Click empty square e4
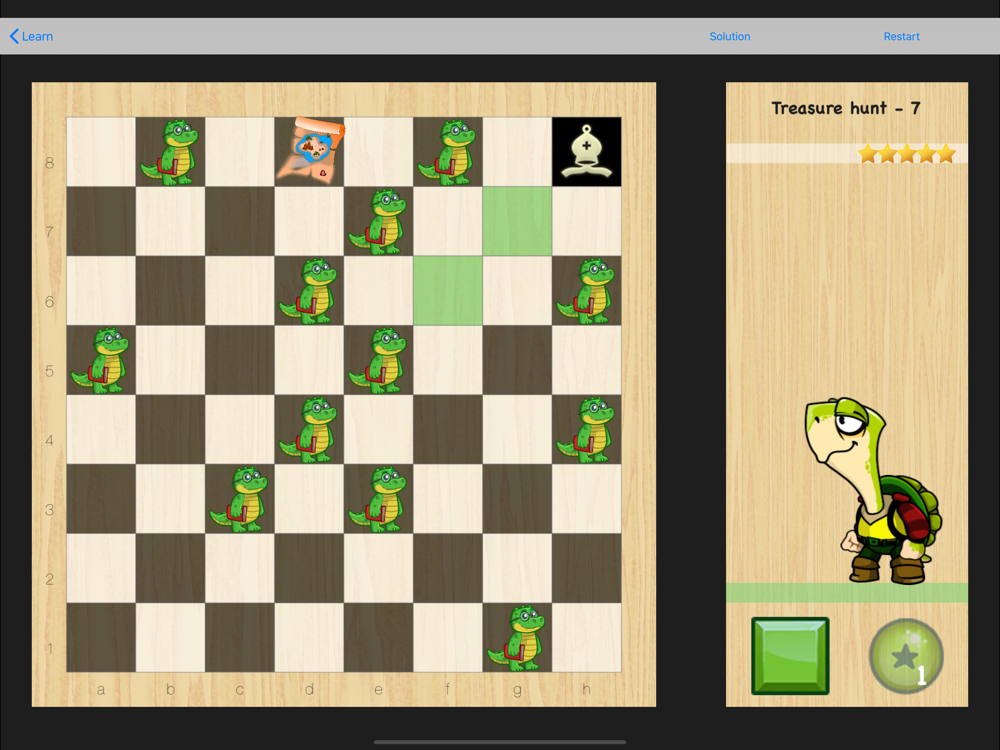1000x750 pixels. pos(378,430)
